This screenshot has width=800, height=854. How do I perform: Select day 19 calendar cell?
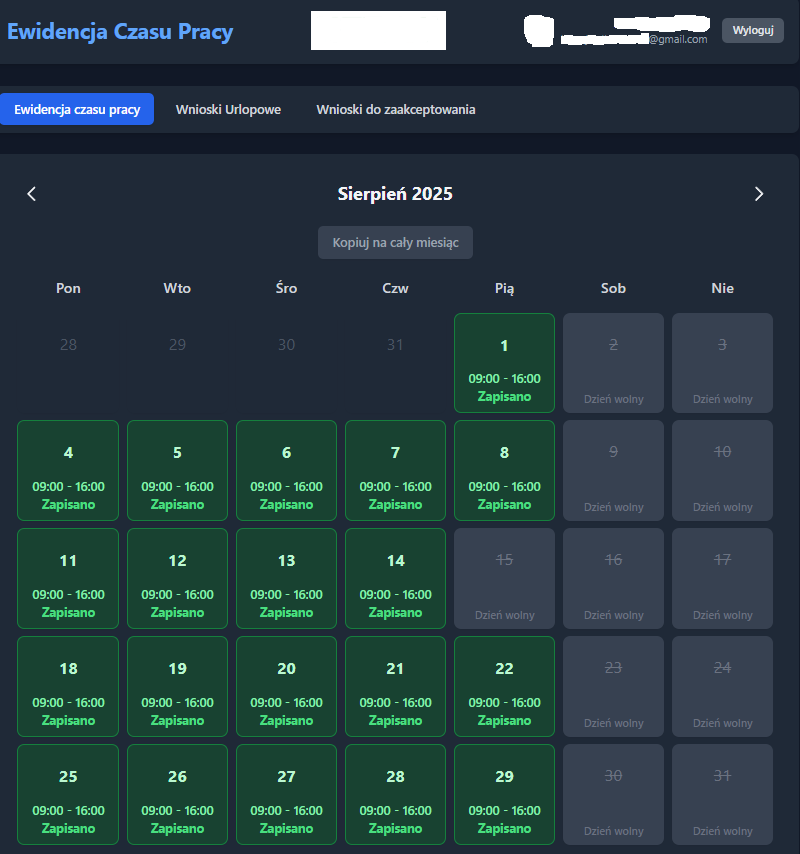pyautogui.click(x=178, y=686)
